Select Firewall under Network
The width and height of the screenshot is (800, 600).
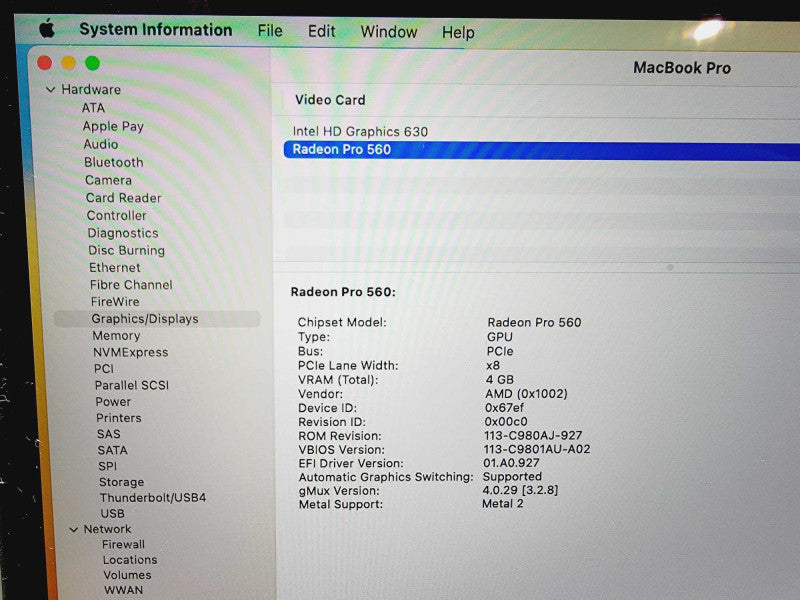[x=123, y=544]
